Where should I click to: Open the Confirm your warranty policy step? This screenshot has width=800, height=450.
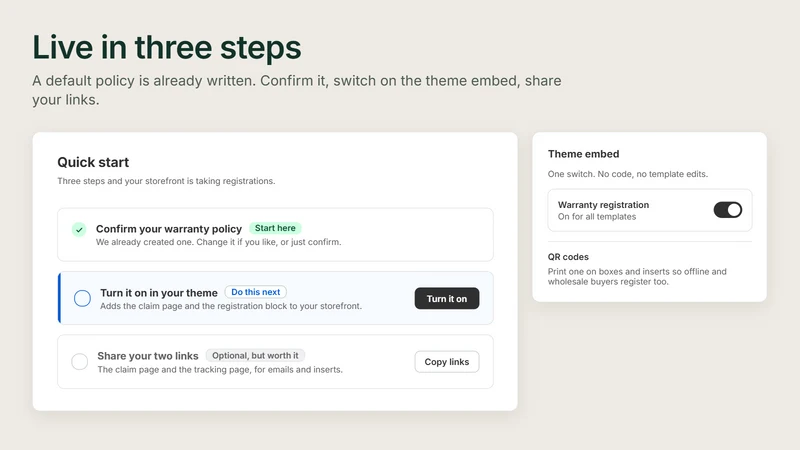coord(276,235)
